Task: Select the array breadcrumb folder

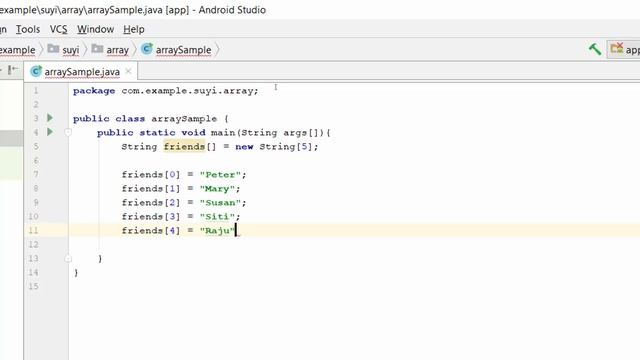Action: coord(118,50)
